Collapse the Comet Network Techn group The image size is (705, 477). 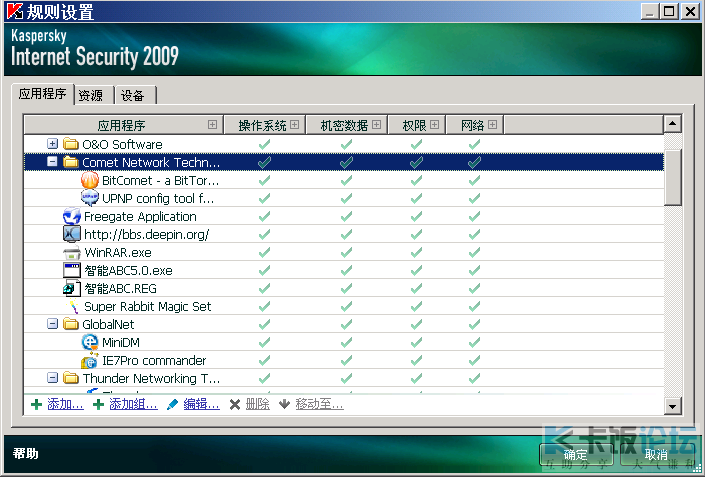tap(53, 161)
